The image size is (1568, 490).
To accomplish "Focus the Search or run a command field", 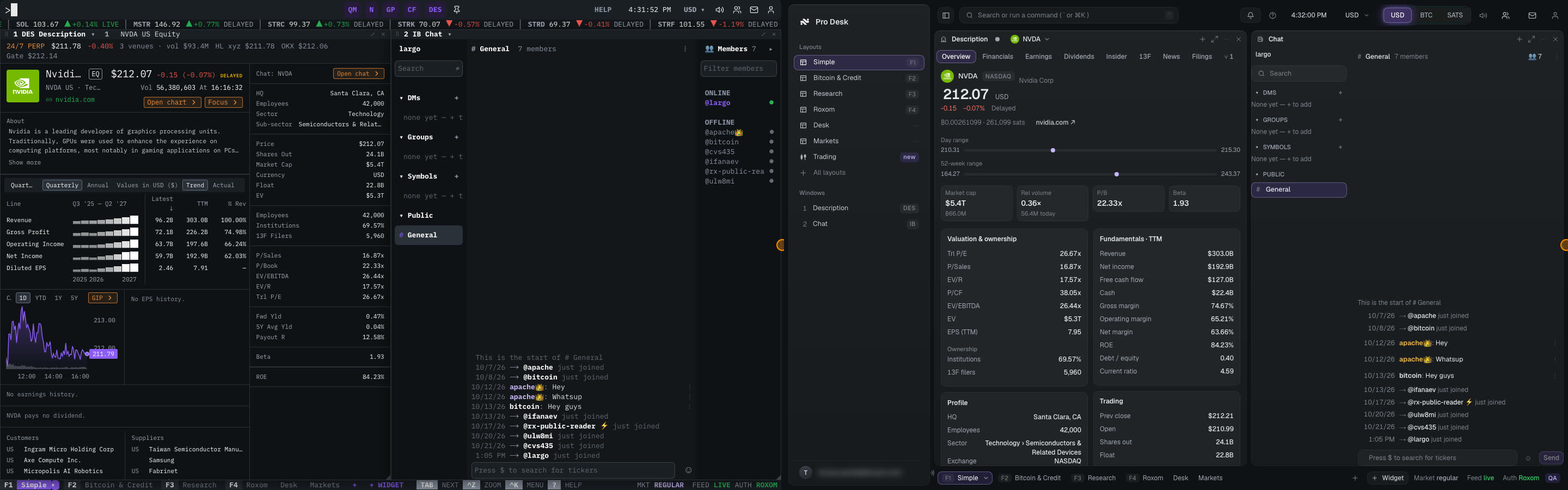I will point(1069,15).
